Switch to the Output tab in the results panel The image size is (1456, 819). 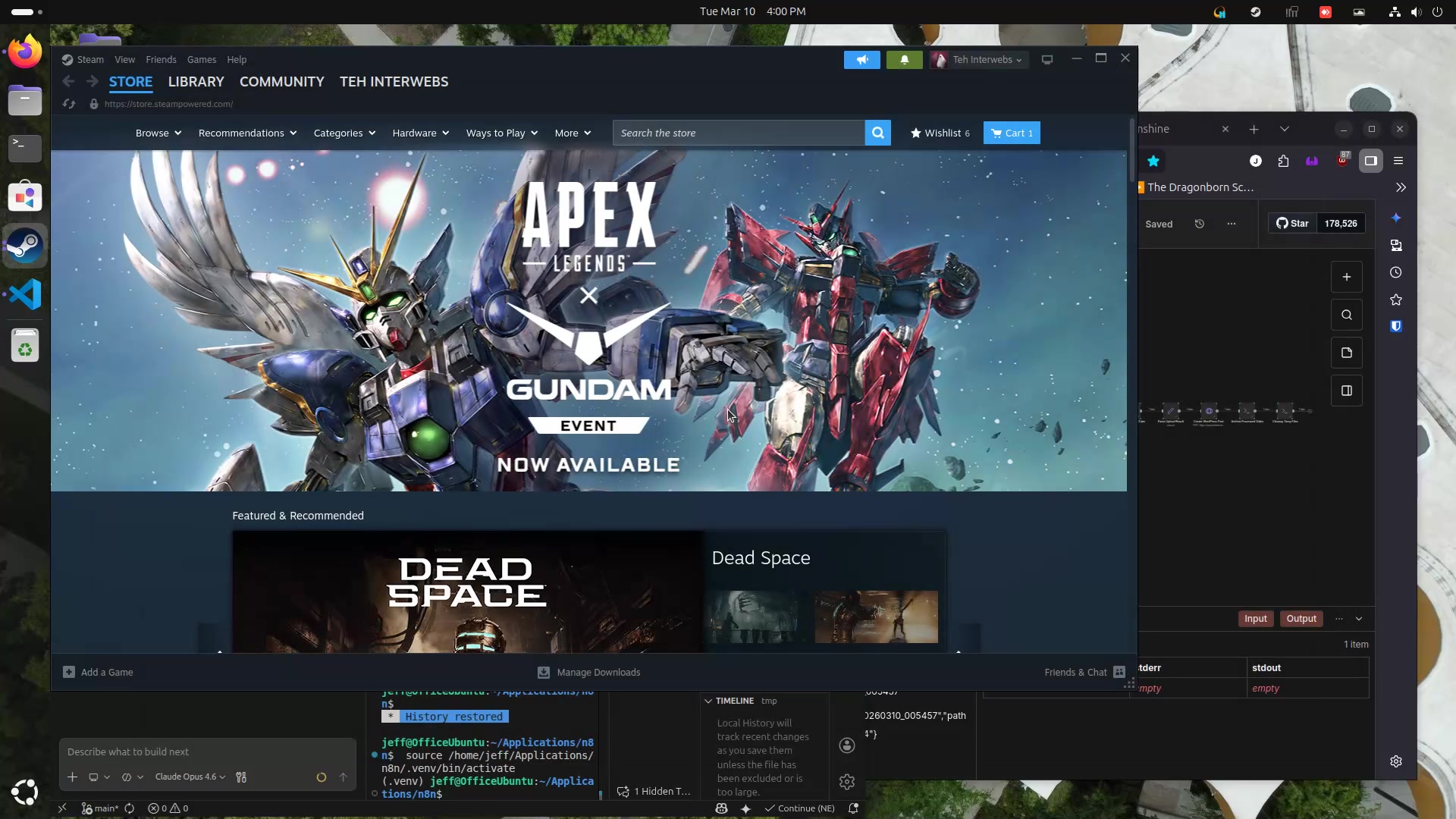click(x=1300, y=619)
